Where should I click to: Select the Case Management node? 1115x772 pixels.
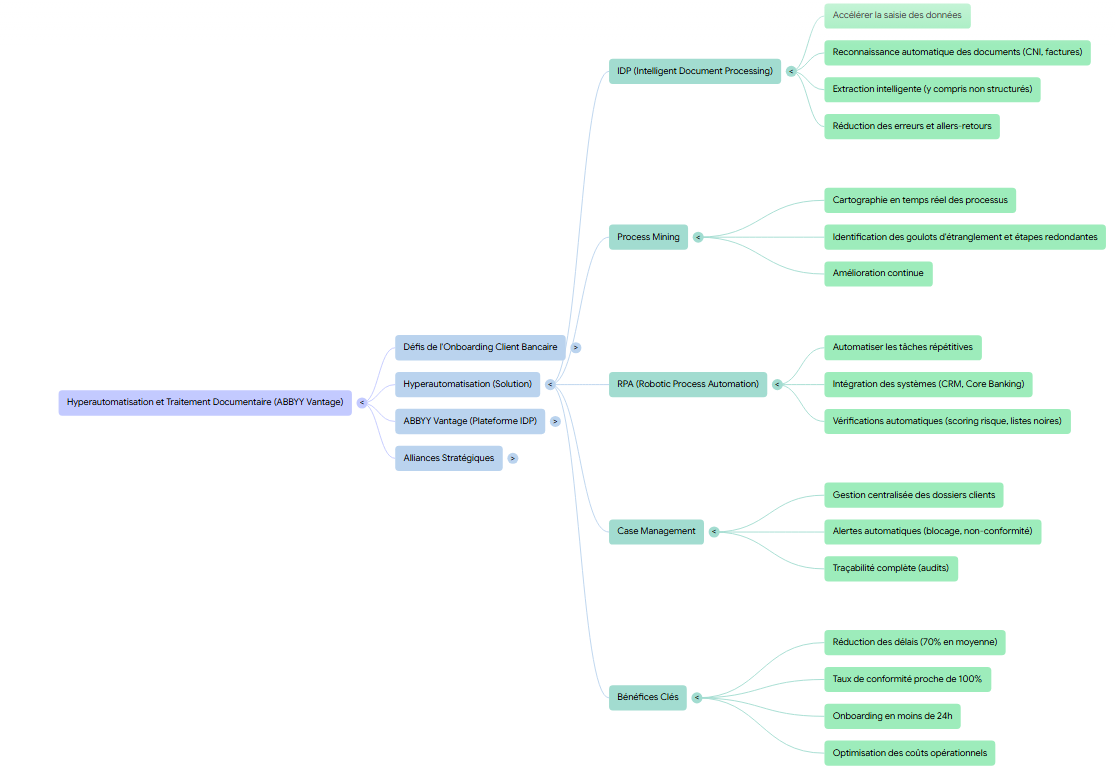point(656,531)
